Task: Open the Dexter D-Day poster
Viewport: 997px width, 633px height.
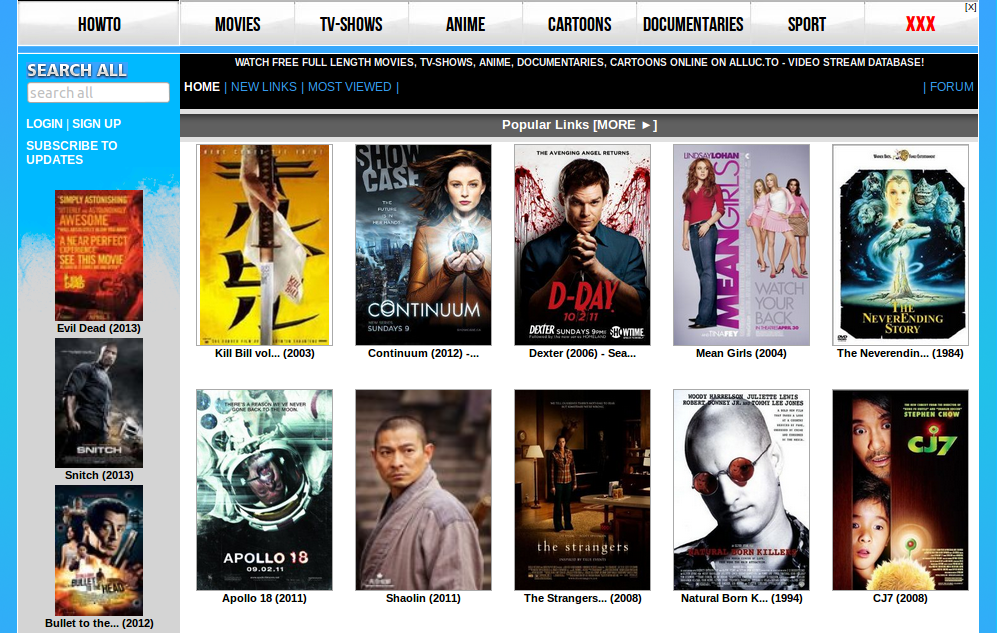Action: [x=582, y=245]
